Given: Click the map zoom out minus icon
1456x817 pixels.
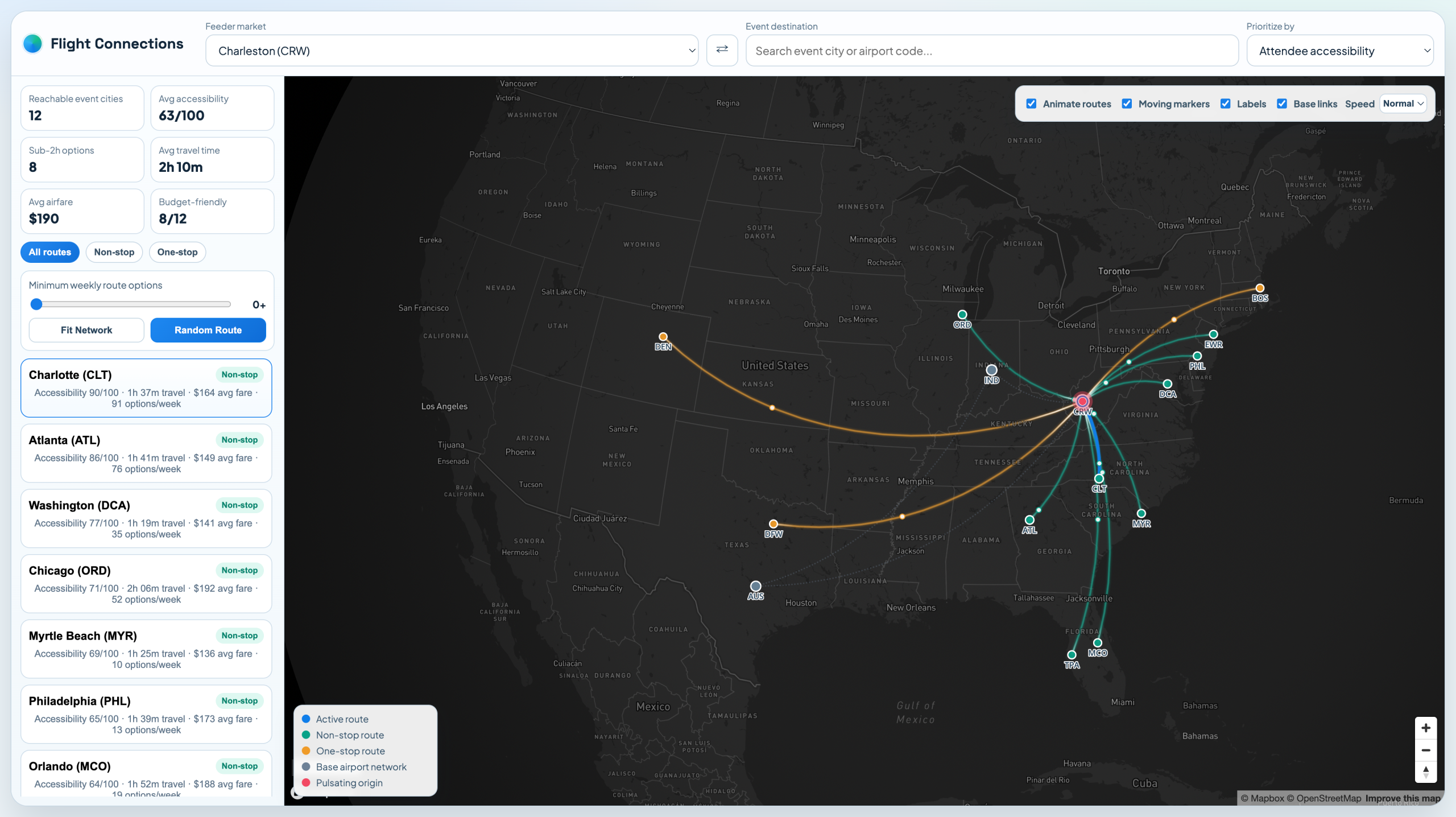Looking at the screenshot, I should (x=1425, y=750).
